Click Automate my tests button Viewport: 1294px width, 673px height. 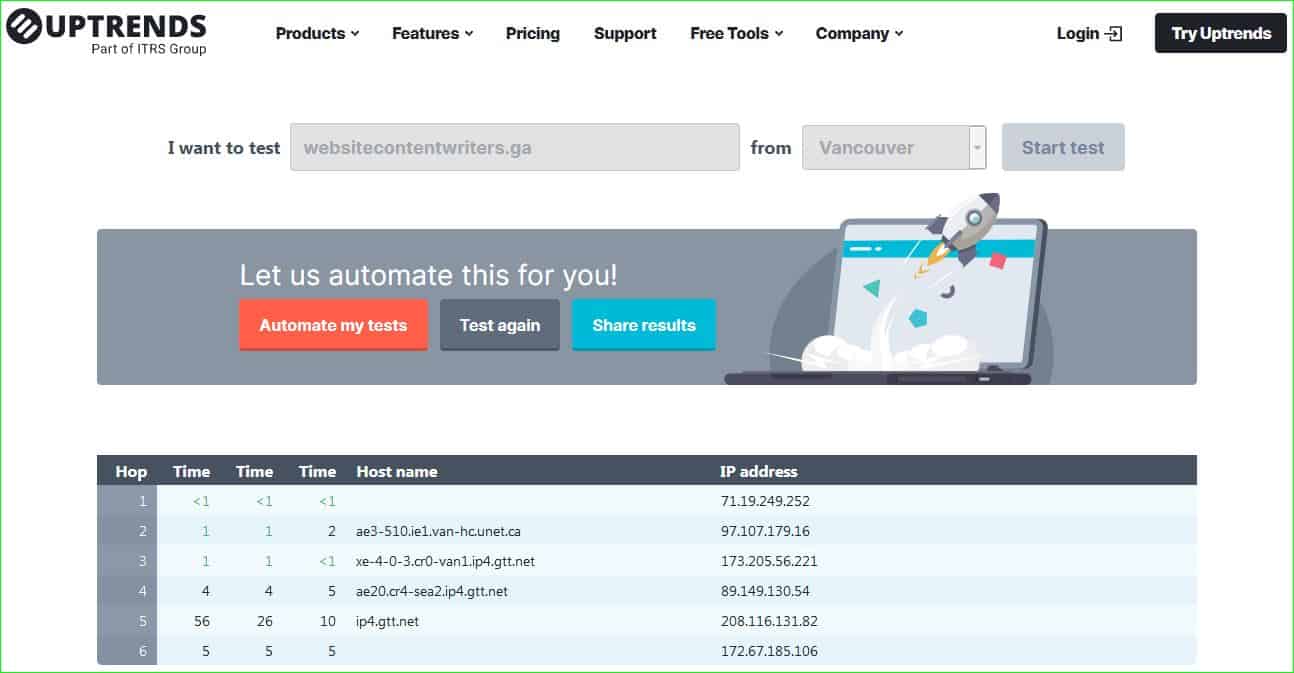[x=333, y=325]
